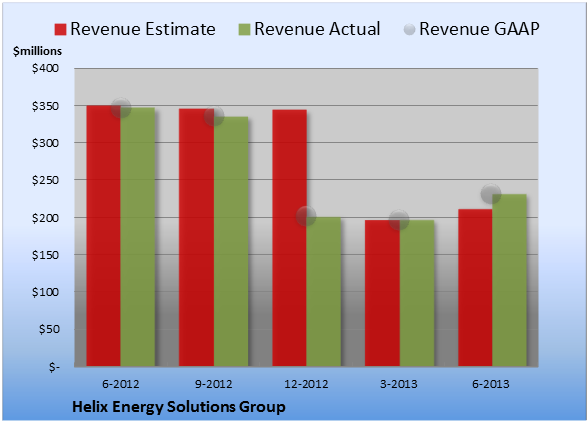Select the green actual bar for 6-2012
Screen dimensions: 588x422
(x=138, y=237)
